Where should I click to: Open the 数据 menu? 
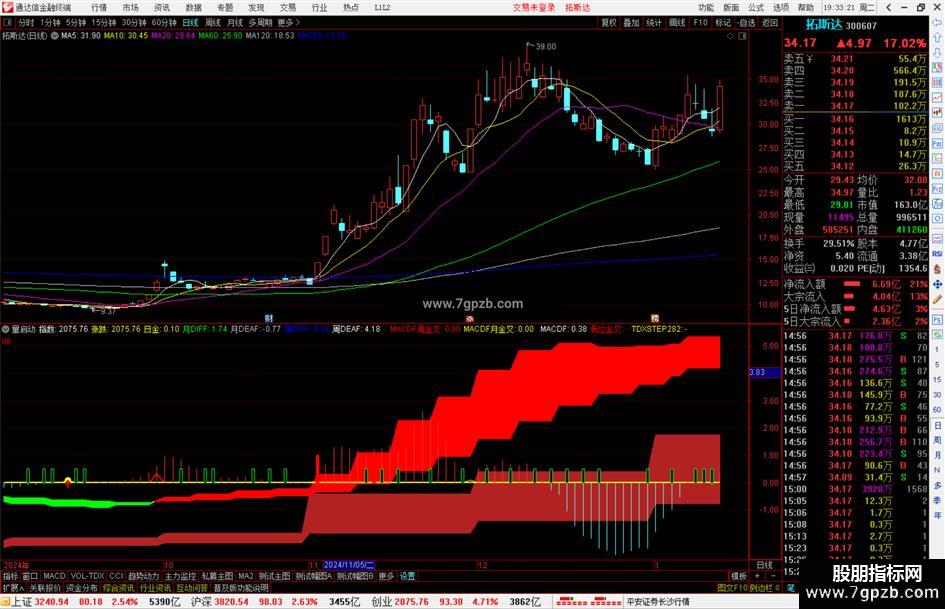[193, 7]
